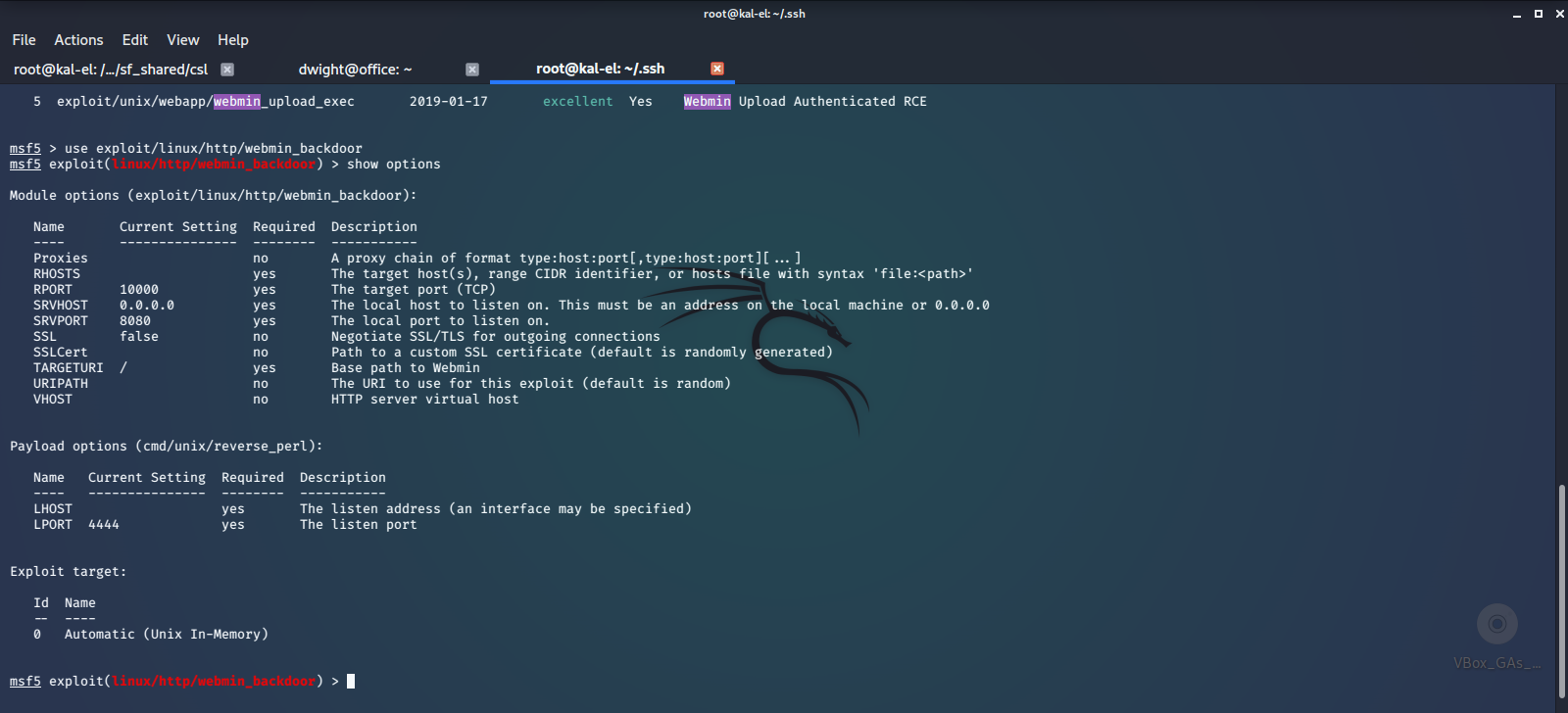The width and height of the screenshot is (1568, 713).
Task: Close the dwight@office tab
Action: point(472,70)
